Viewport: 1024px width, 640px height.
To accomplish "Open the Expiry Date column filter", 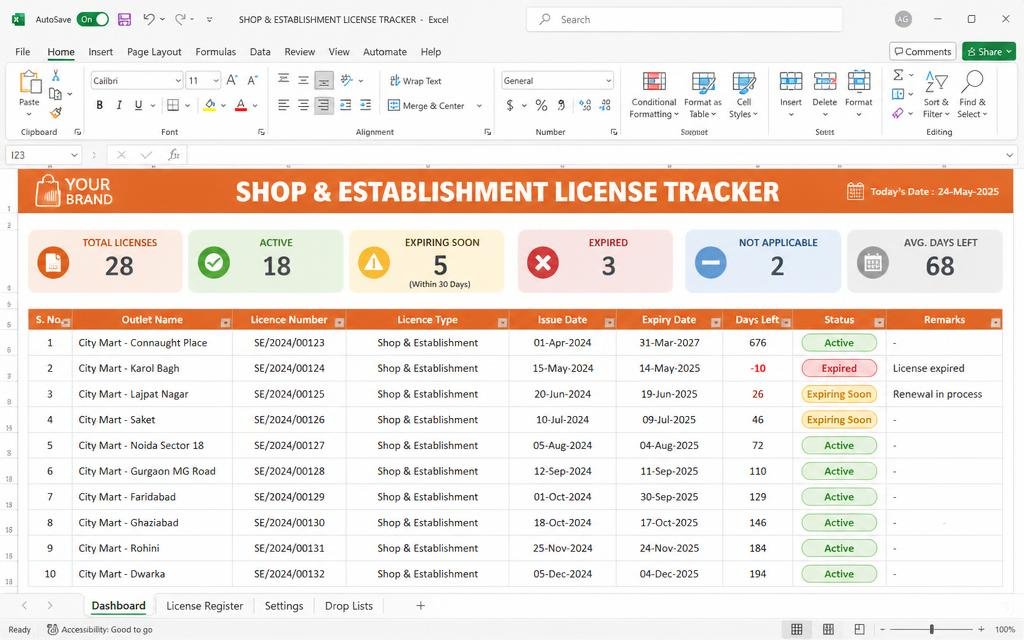I will [716, 323].
